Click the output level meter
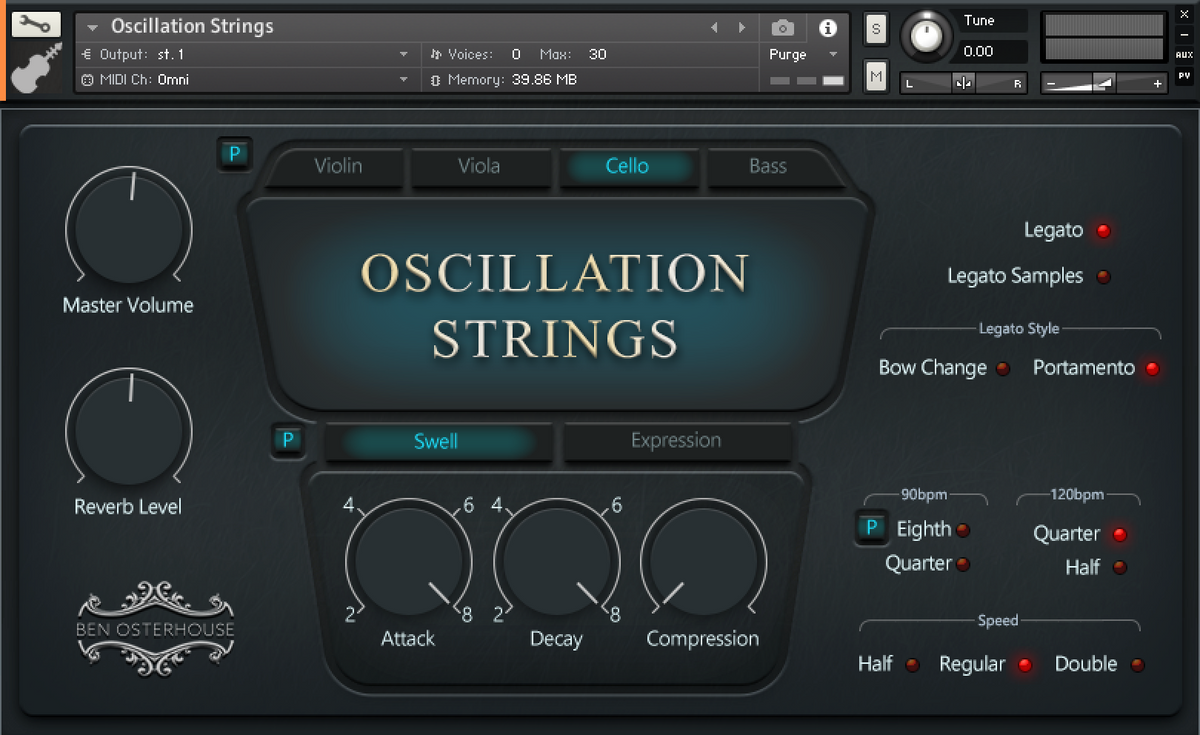The image size is (1200, 735). (1104, 36)
